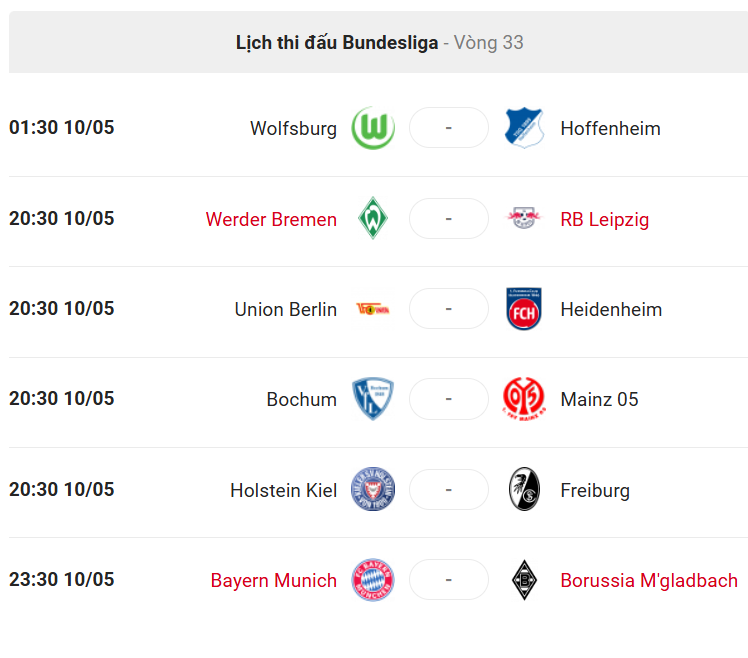Viewport: 748px width, 658px height.
Task: Click the Union Berlin logo
Action: tap(373, 309)
